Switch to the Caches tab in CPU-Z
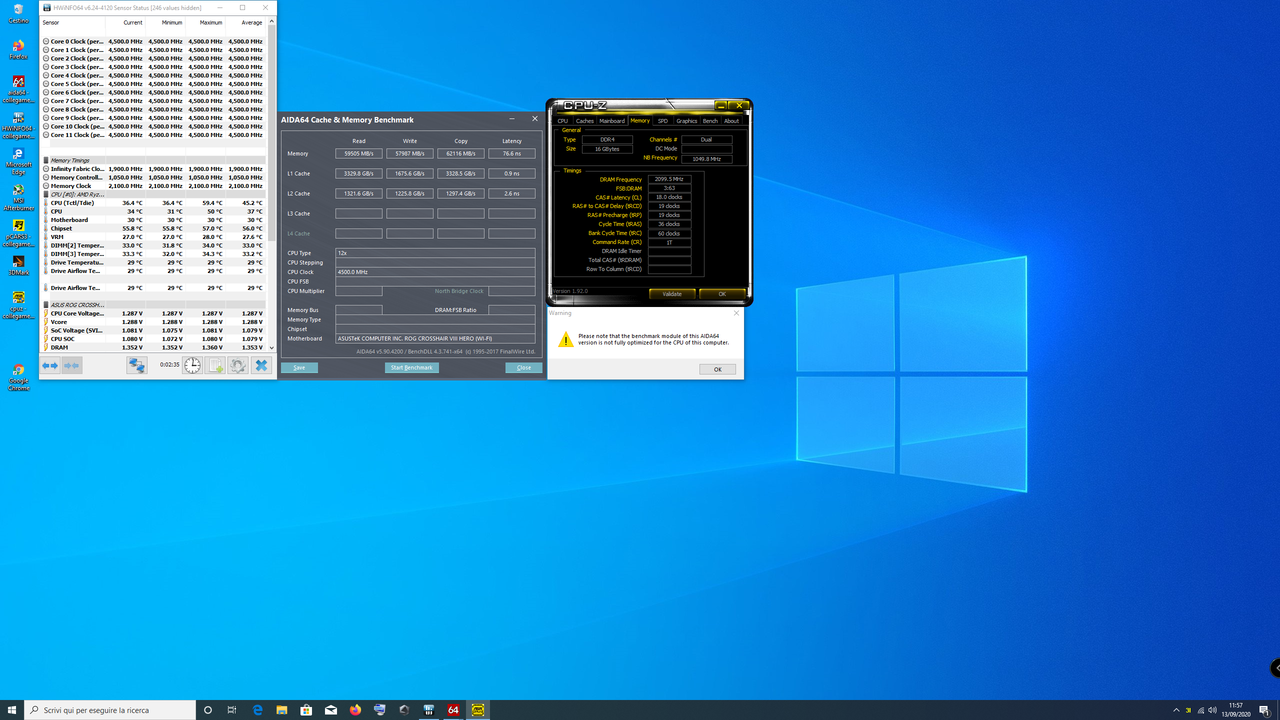The width and height of the screenshot is (1280, 720). tap(585, 120)
